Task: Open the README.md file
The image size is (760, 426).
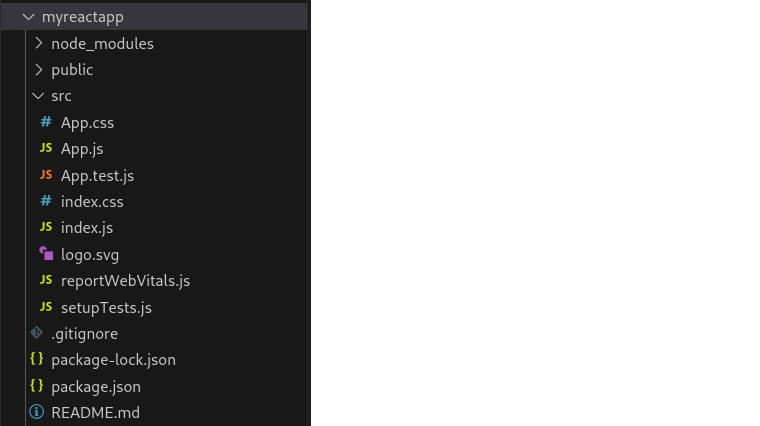Action: click(x=95, y=412)
